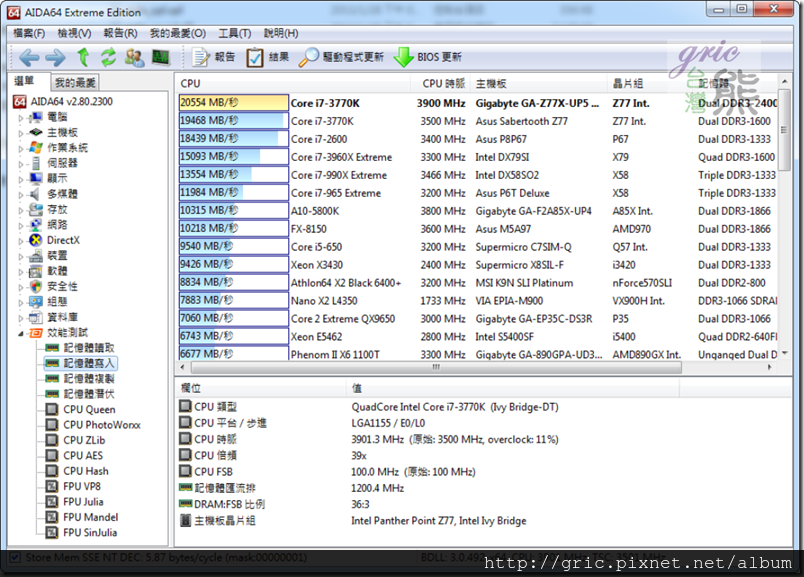The image size is (804, 577).
Task: Open 驅動程式更新 driver update
Action: [341, 57]
